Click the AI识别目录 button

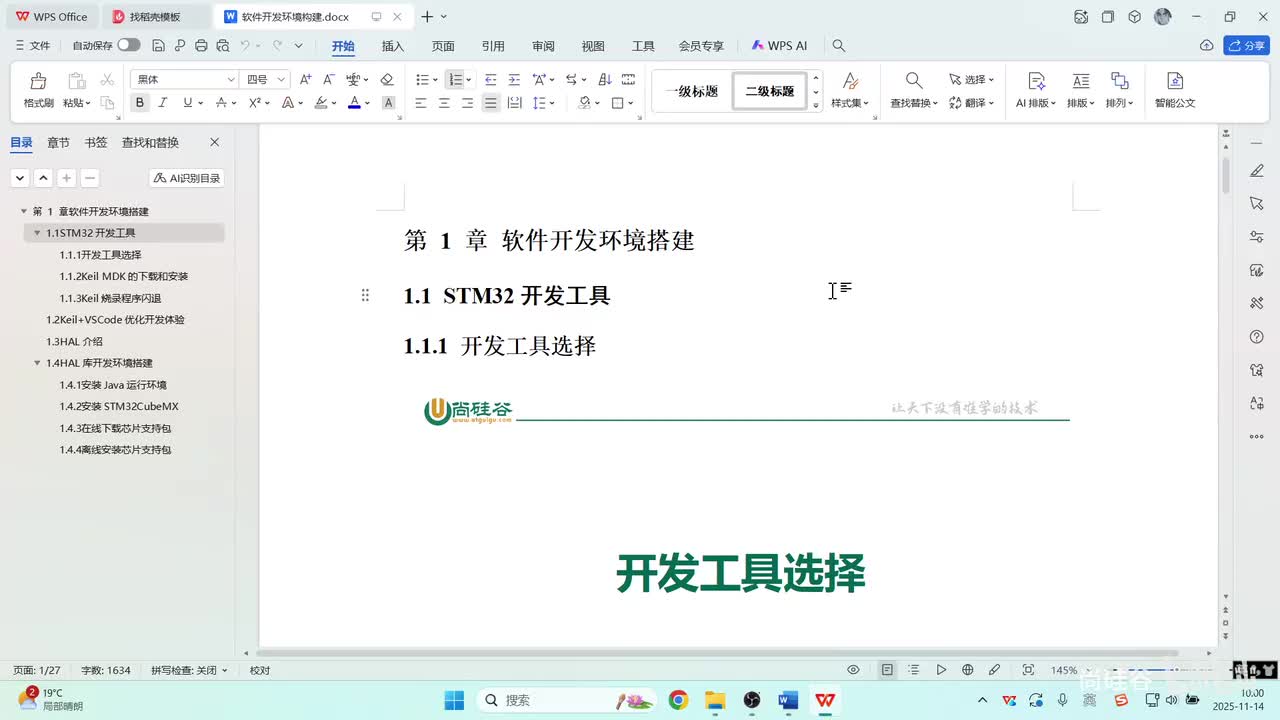[x=187, y=178]
